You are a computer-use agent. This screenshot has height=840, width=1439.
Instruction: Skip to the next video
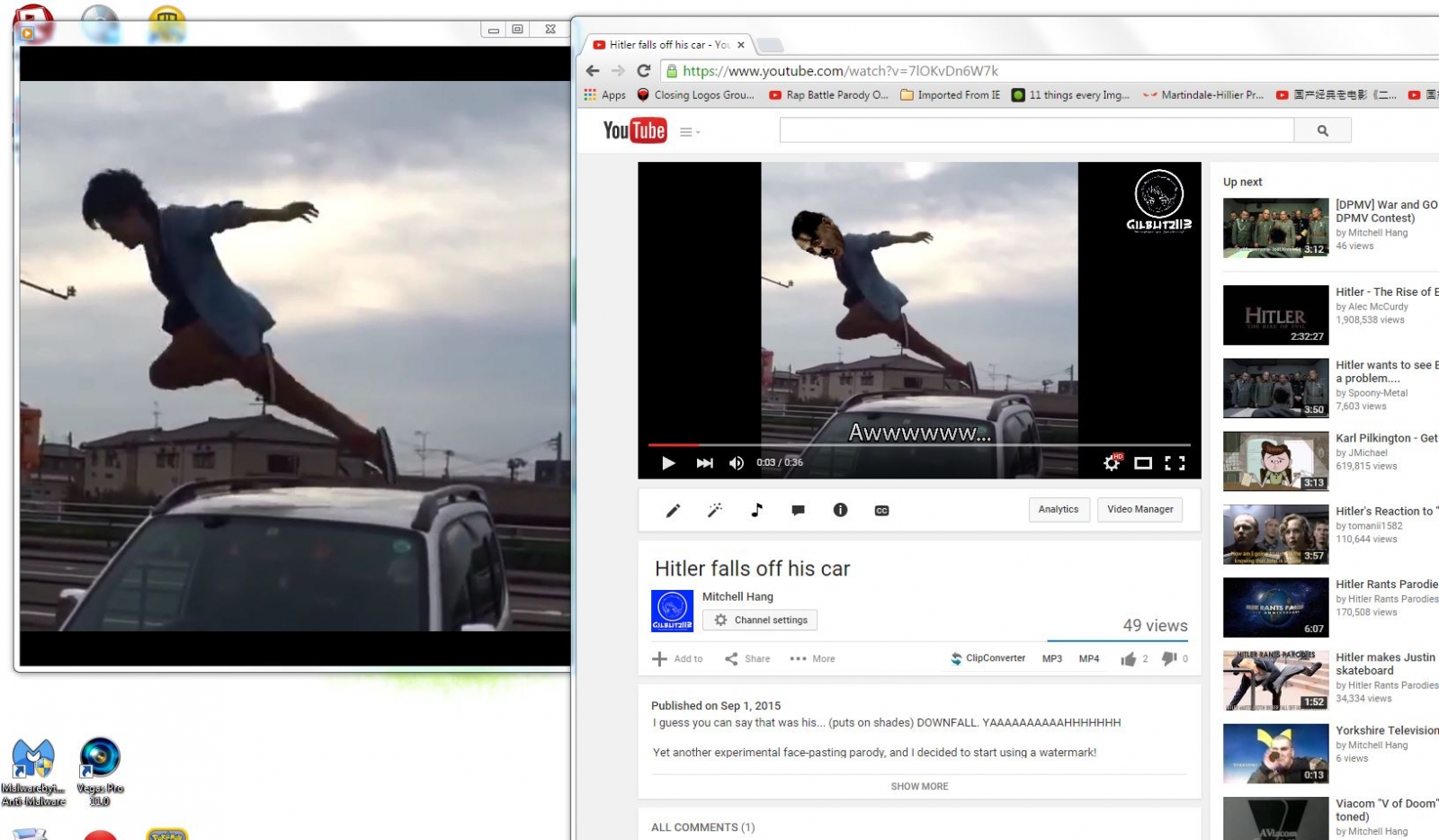point(704,463)
